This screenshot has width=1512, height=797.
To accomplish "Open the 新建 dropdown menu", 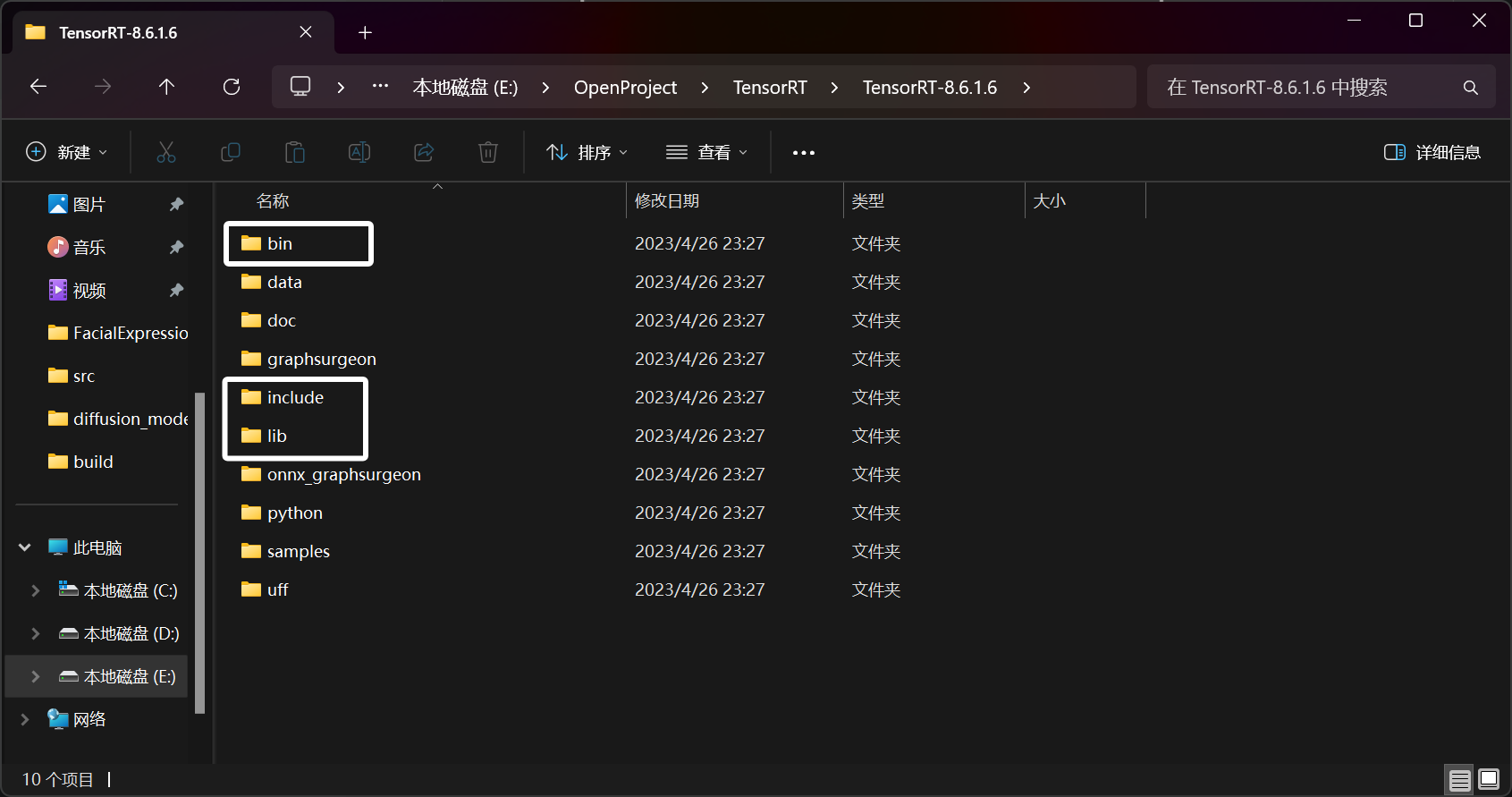I will (66, 152).
